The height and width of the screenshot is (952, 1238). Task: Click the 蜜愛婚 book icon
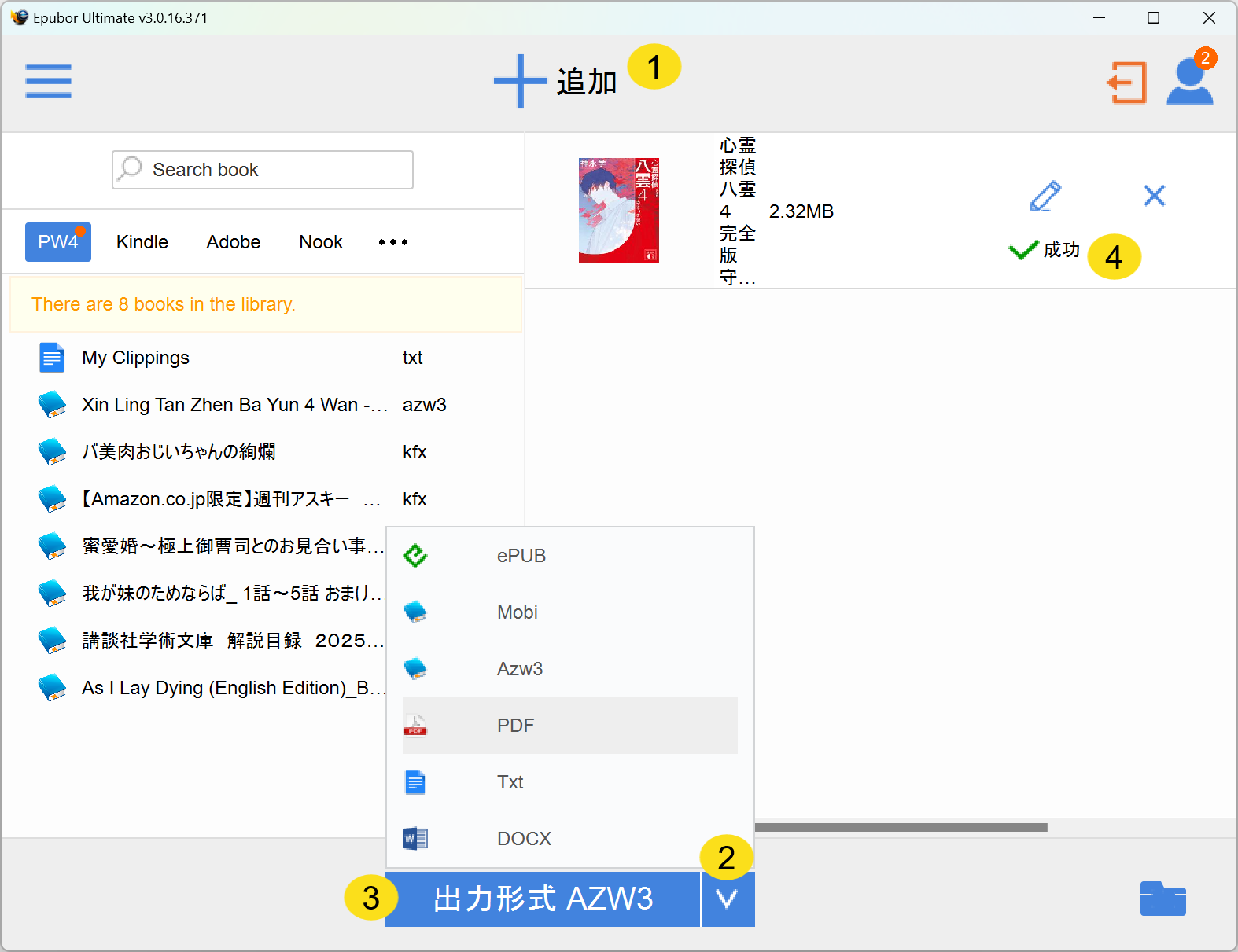click(x=53, y=546)
